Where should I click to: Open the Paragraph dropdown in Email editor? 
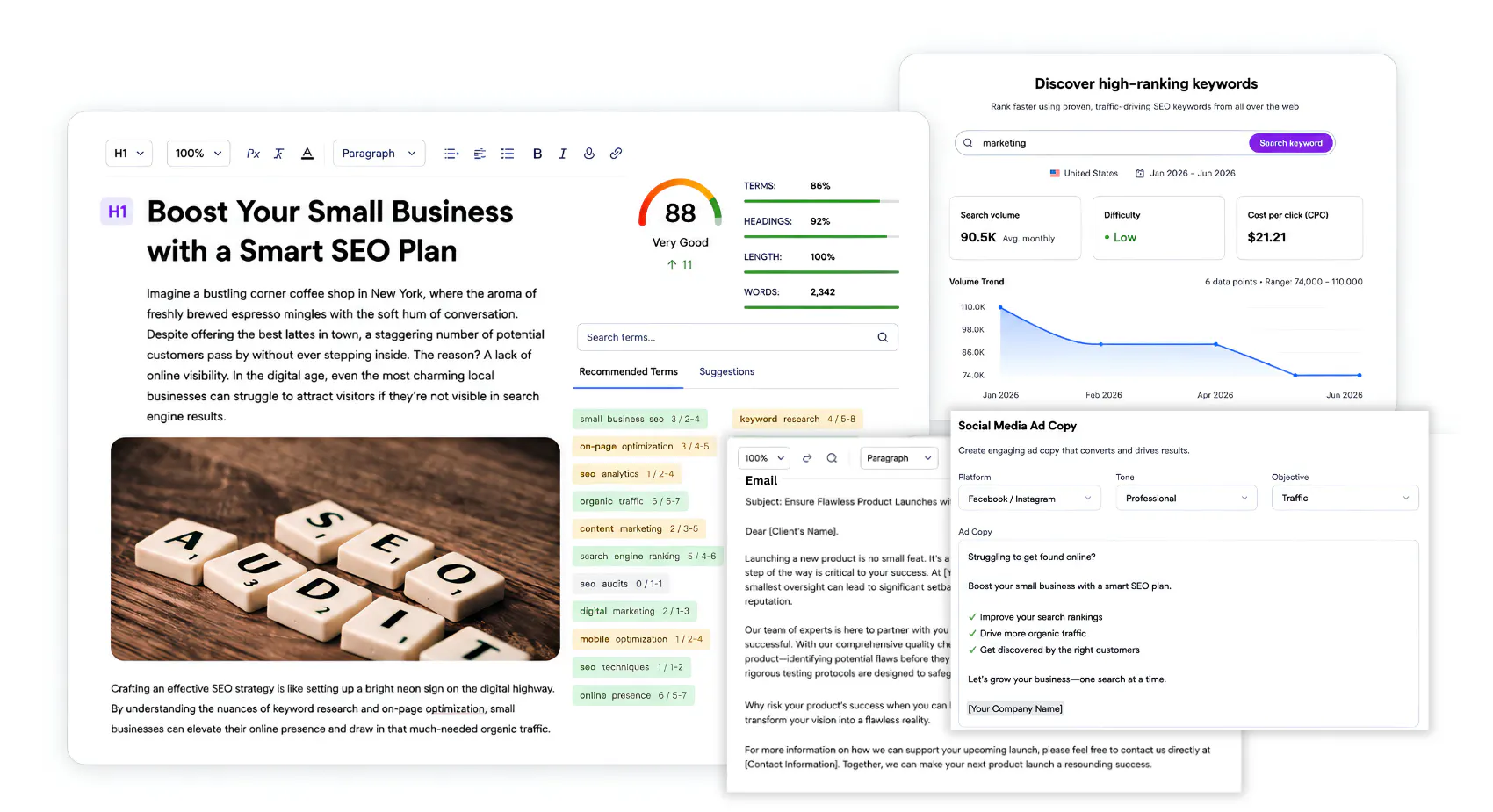click(x=898, y=458)
